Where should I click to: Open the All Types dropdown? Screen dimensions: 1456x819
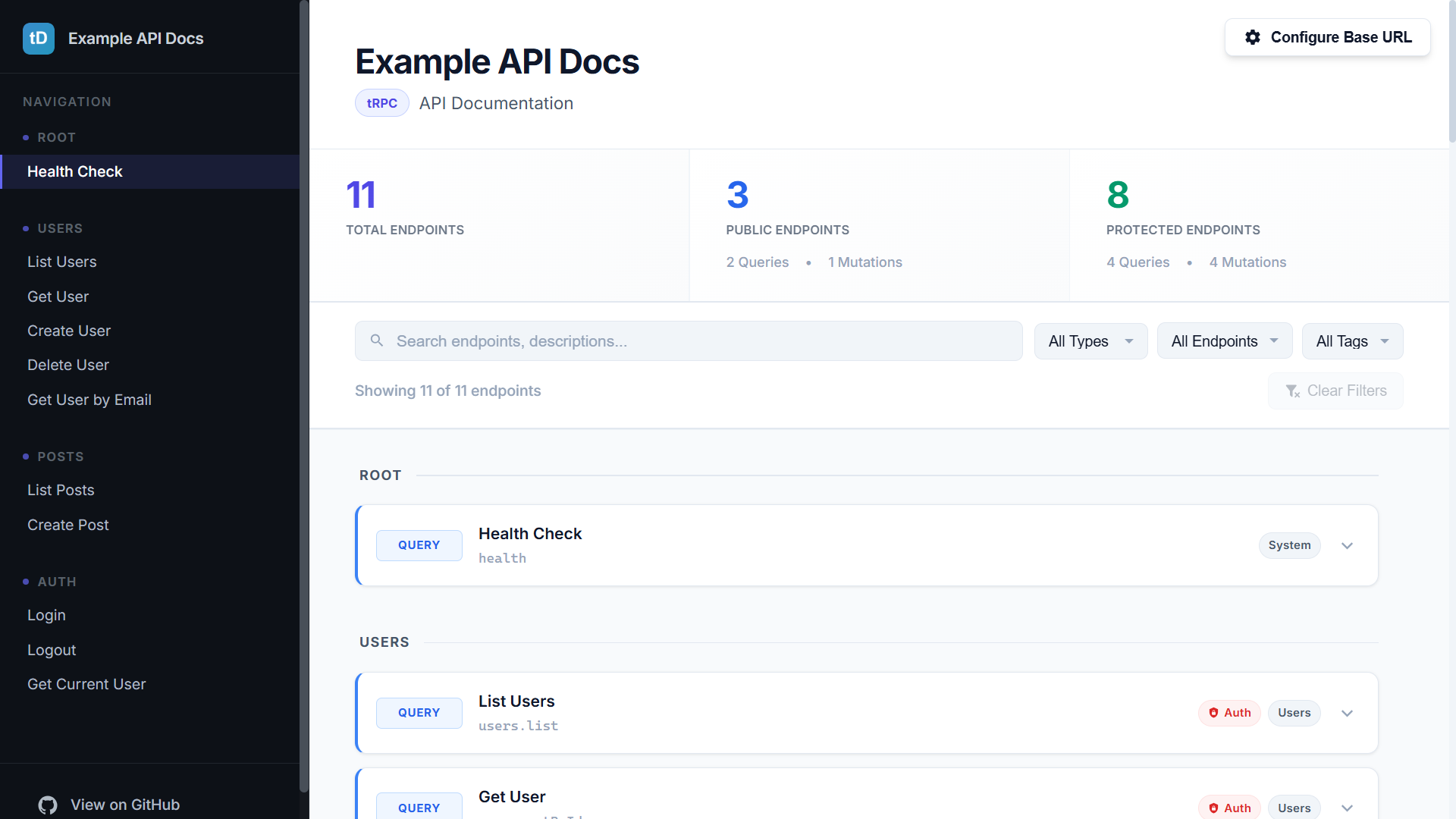(x=1090, y=341)
